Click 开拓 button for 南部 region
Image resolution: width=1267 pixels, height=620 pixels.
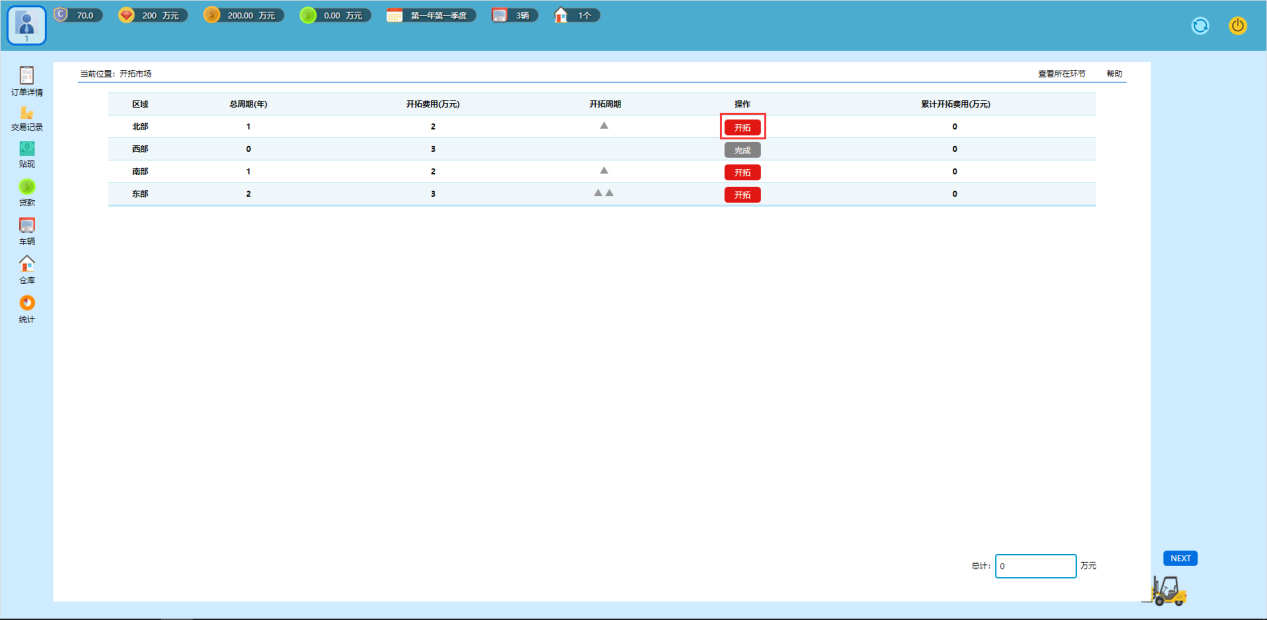click(x=742, y=172)
